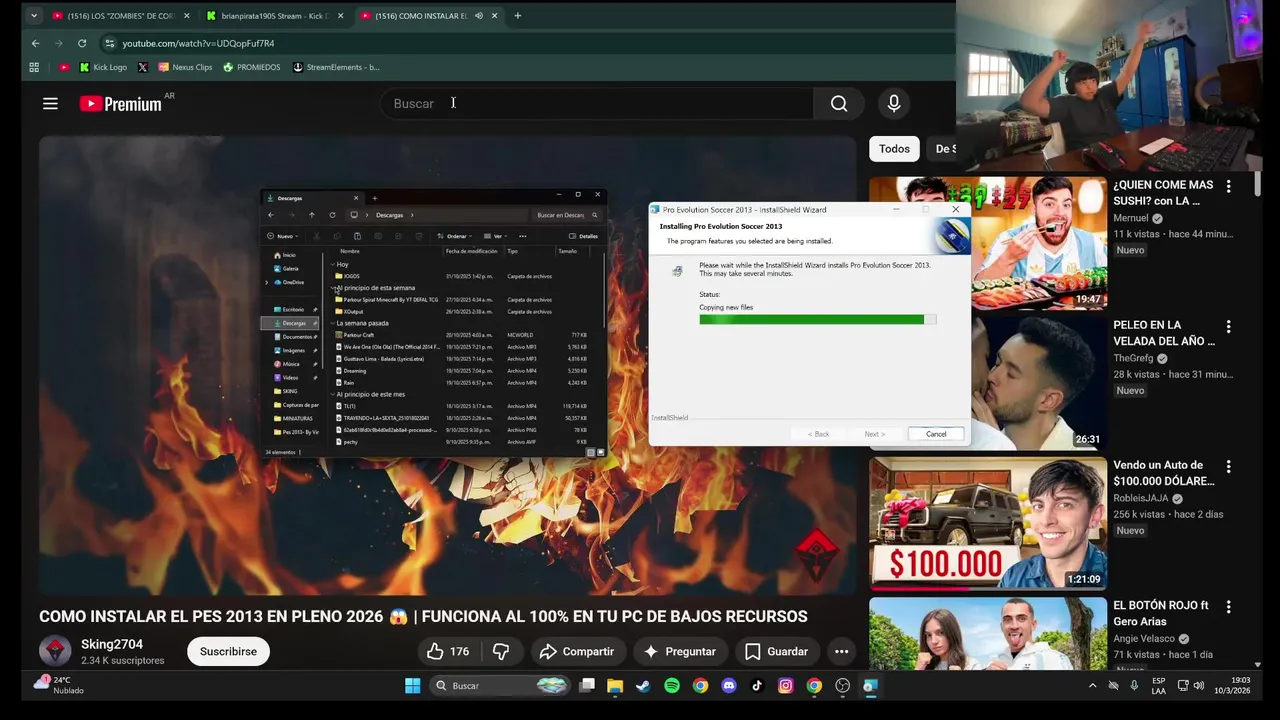Image resolution: width=1280 pixels, height=720 pixels.
Task: Open the Chrome apps grid bookmark
Action: click(x=34, y=67)
